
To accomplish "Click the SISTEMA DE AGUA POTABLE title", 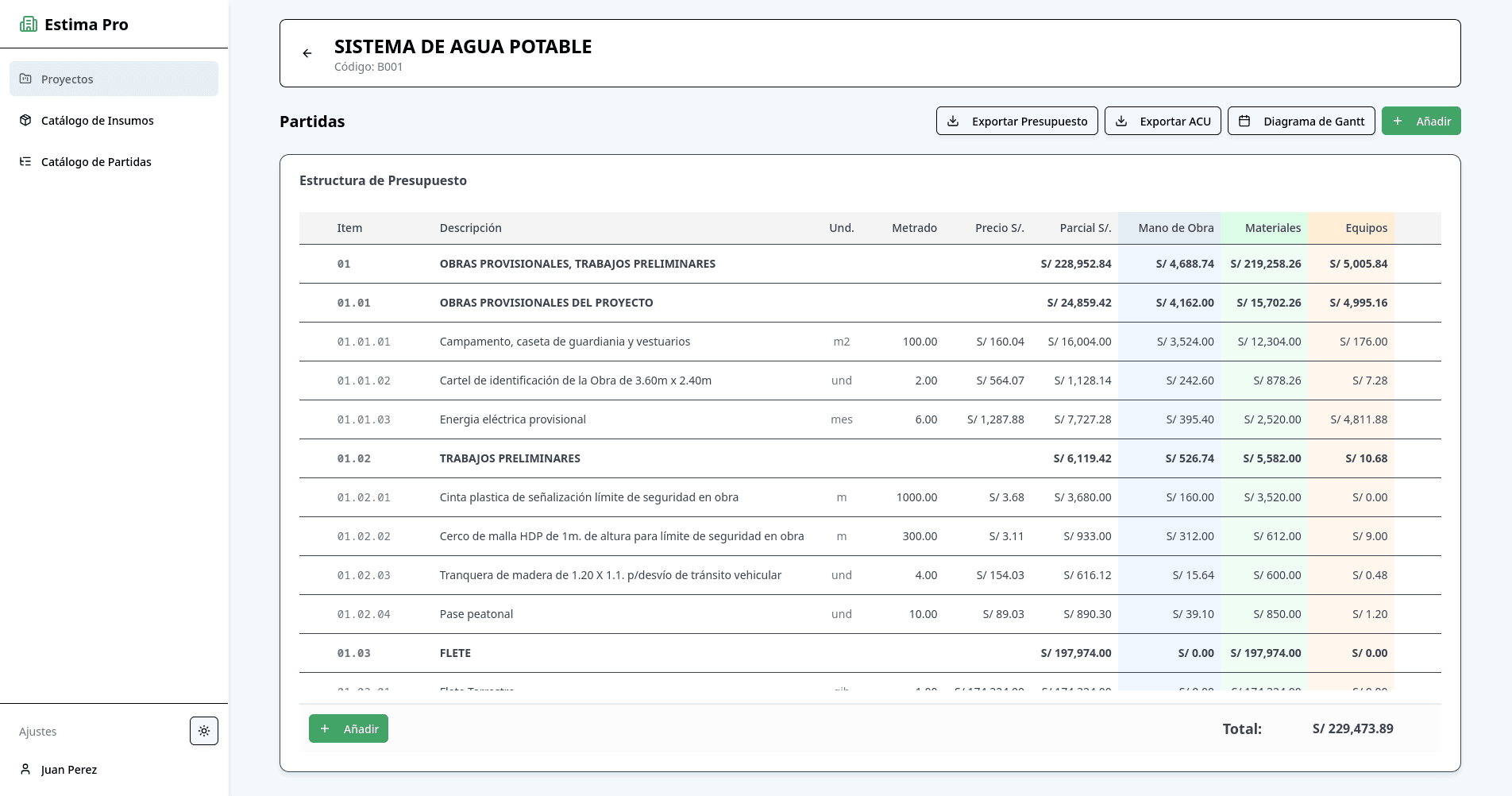I will [463, 47].
